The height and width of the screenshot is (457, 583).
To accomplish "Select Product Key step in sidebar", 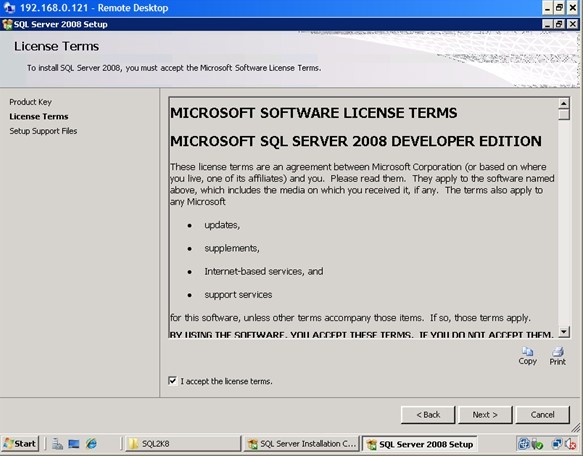I will point(30,102).
